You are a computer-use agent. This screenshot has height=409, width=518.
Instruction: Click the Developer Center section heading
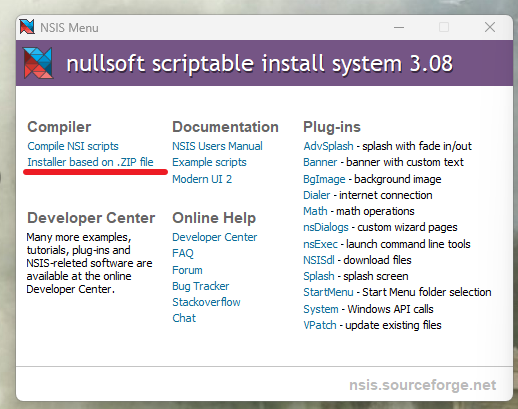pyautogui.click(x=91, y=218)
